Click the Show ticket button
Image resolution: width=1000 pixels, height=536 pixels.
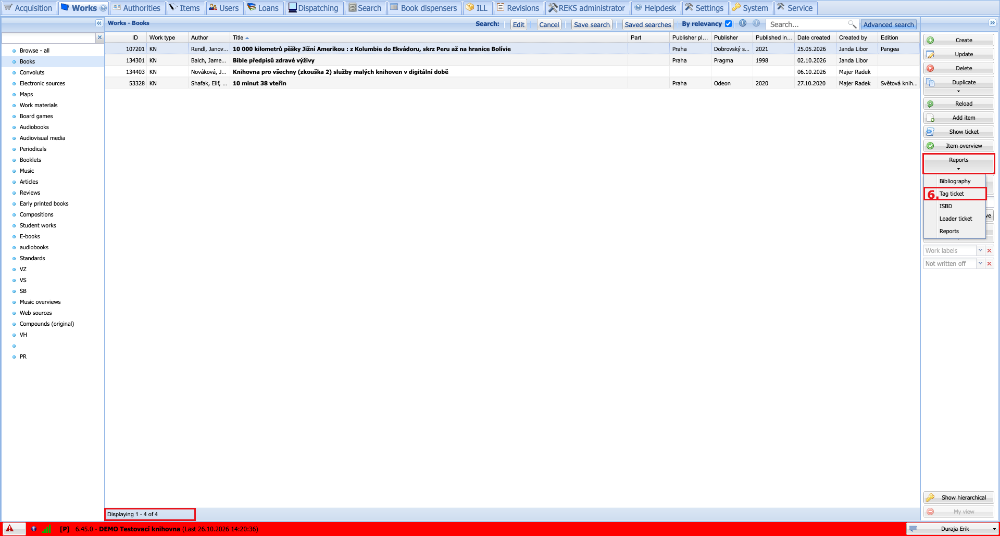pyautogui.click(x=958, y=132)
